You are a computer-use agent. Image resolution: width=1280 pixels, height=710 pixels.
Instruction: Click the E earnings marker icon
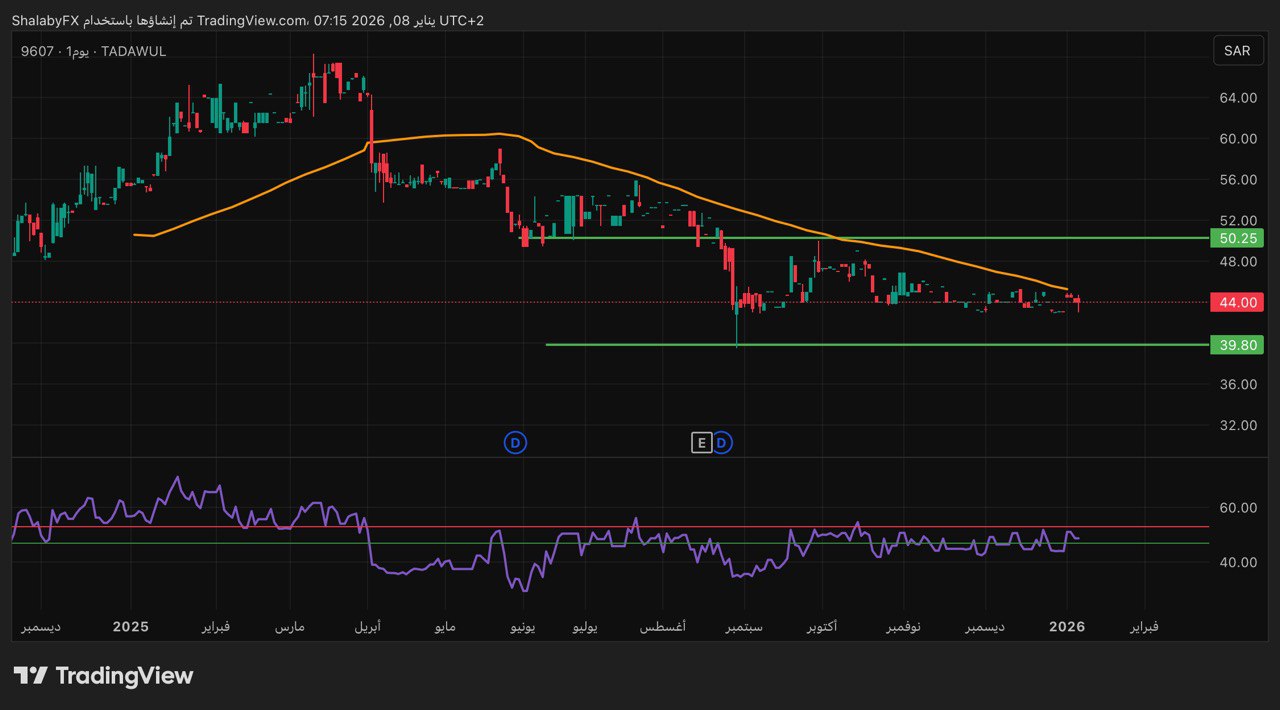coord(702,442)
